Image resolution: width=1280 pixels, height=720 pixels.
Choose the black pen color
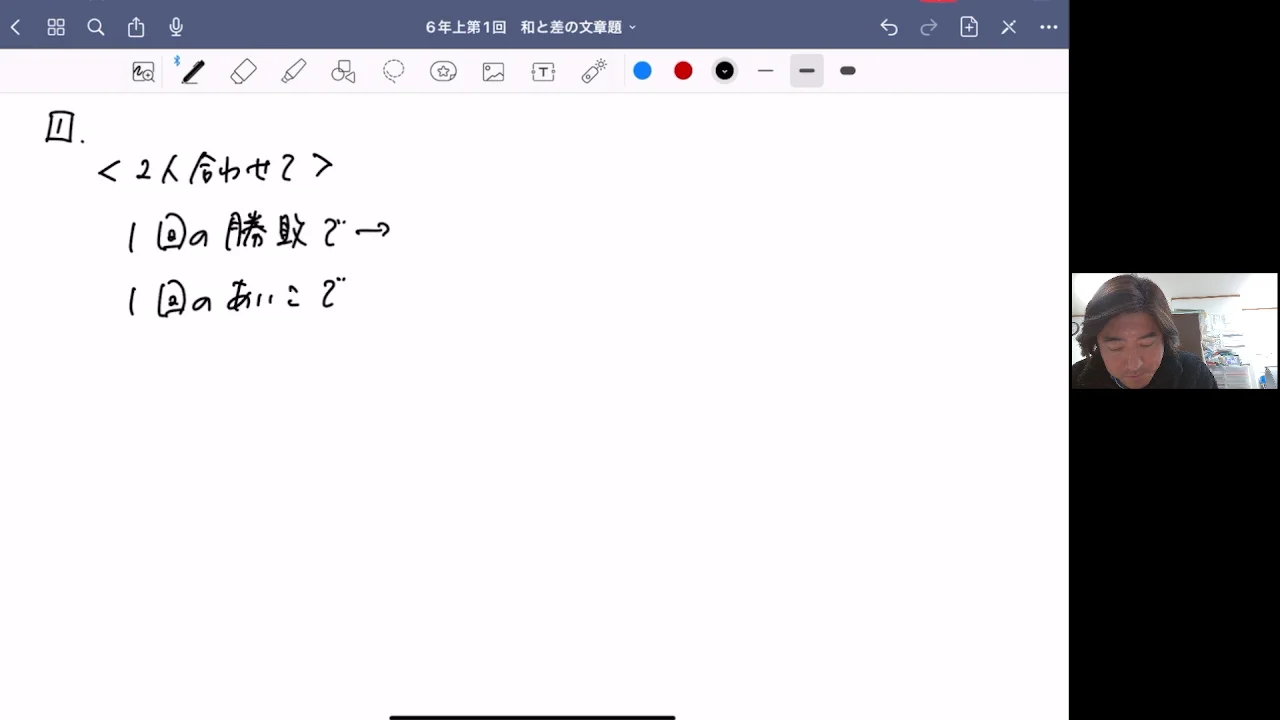point(724,70)
